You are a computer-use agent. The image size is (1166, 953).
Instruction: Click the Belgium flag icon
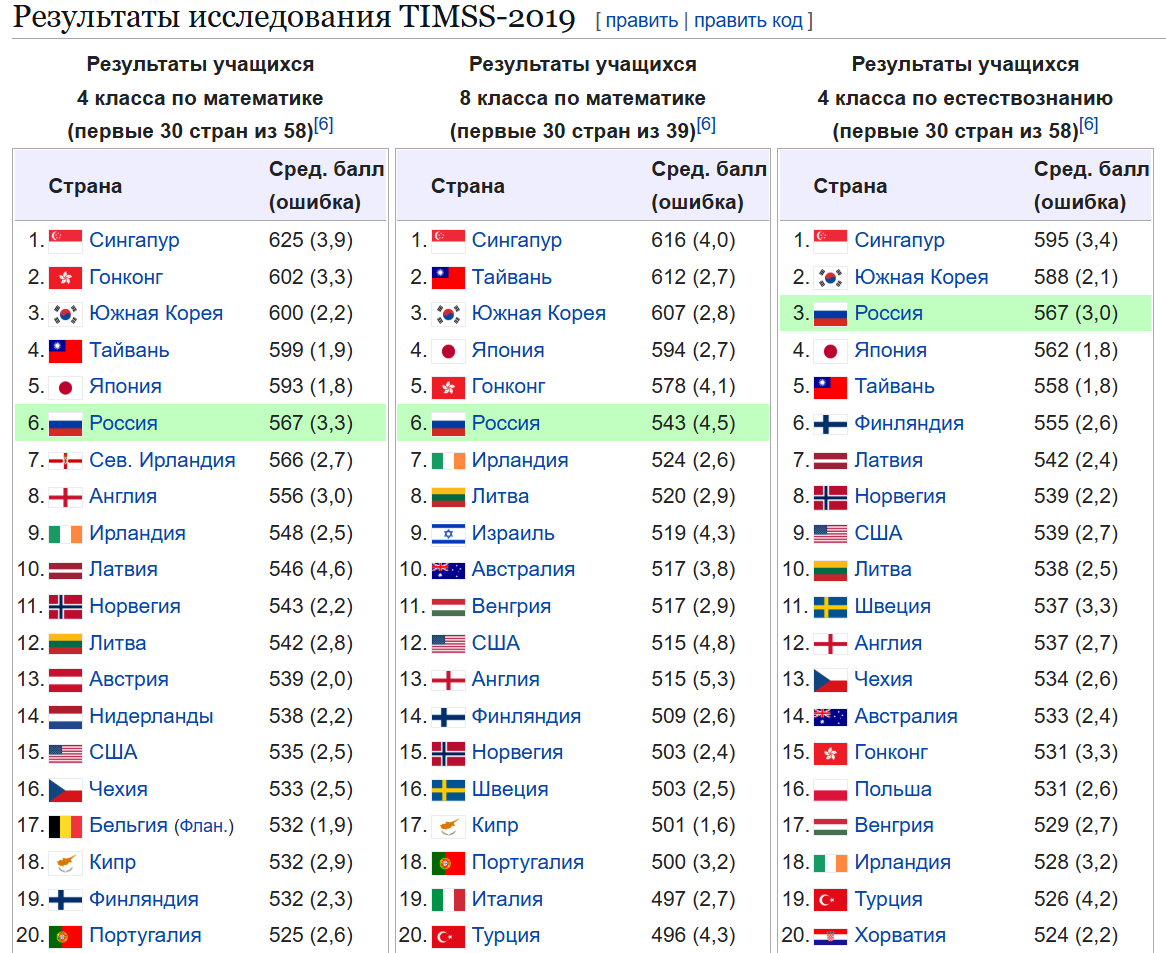(x=65, y=826)
